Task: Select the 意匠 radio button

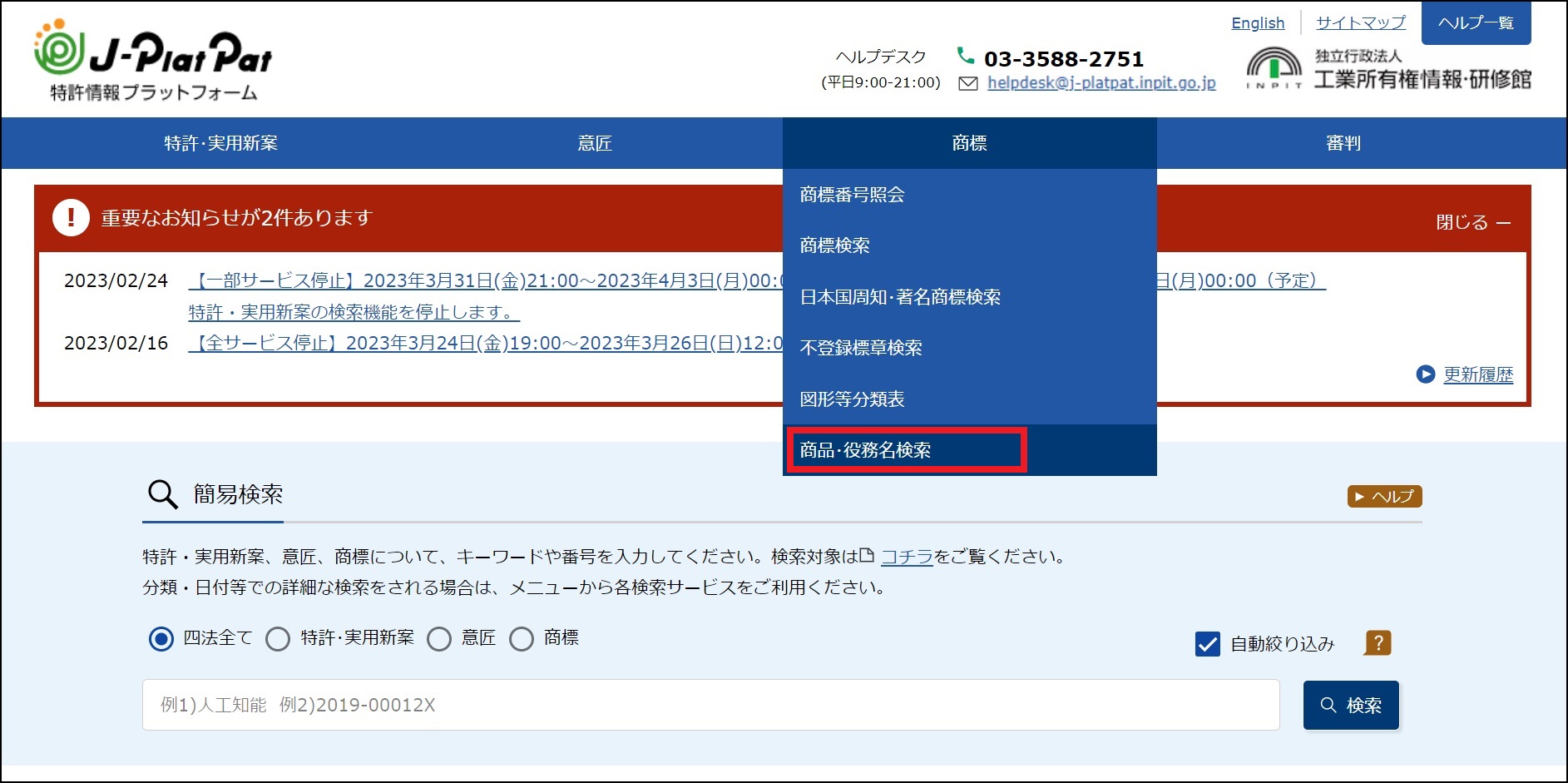Action: (x=439, y=639)
